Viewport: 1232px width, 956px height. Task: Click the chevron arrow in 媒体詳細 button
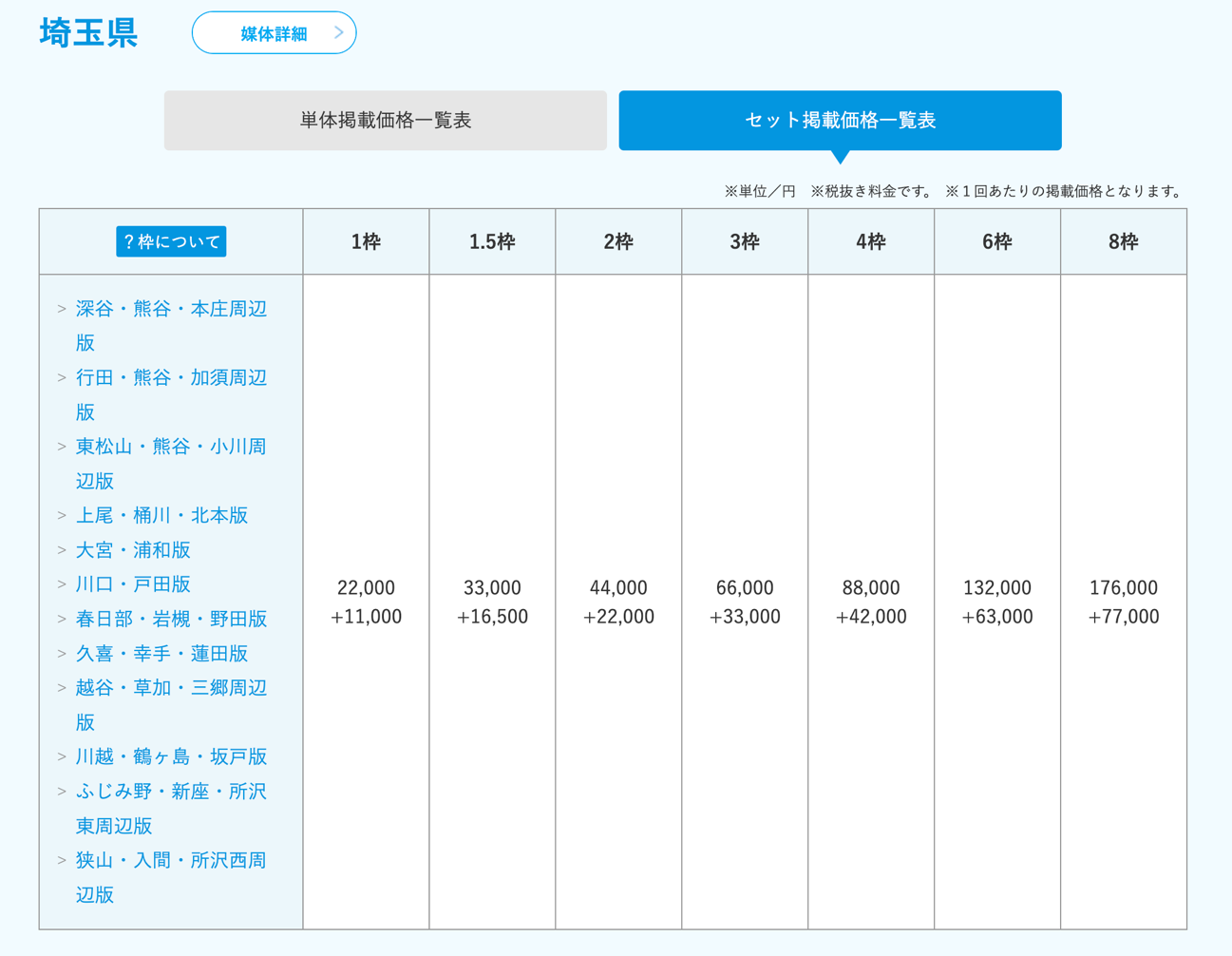339,33
